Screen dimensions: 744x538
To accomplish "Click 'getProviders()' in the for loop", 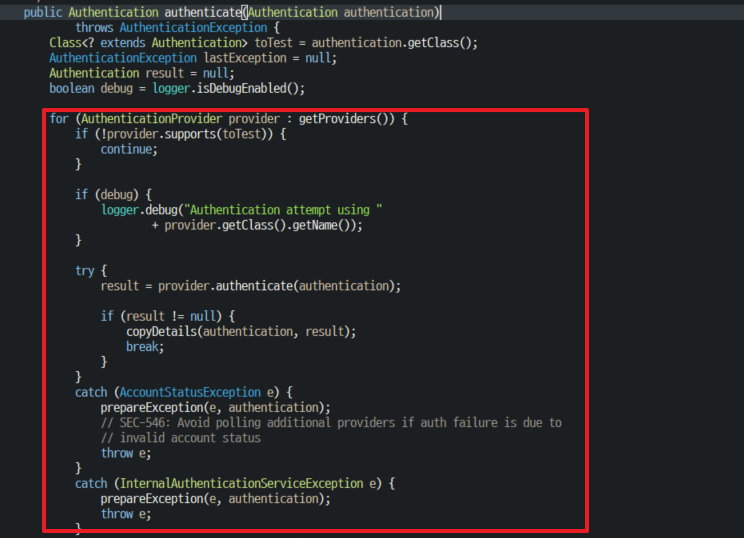I will (346, 119).
